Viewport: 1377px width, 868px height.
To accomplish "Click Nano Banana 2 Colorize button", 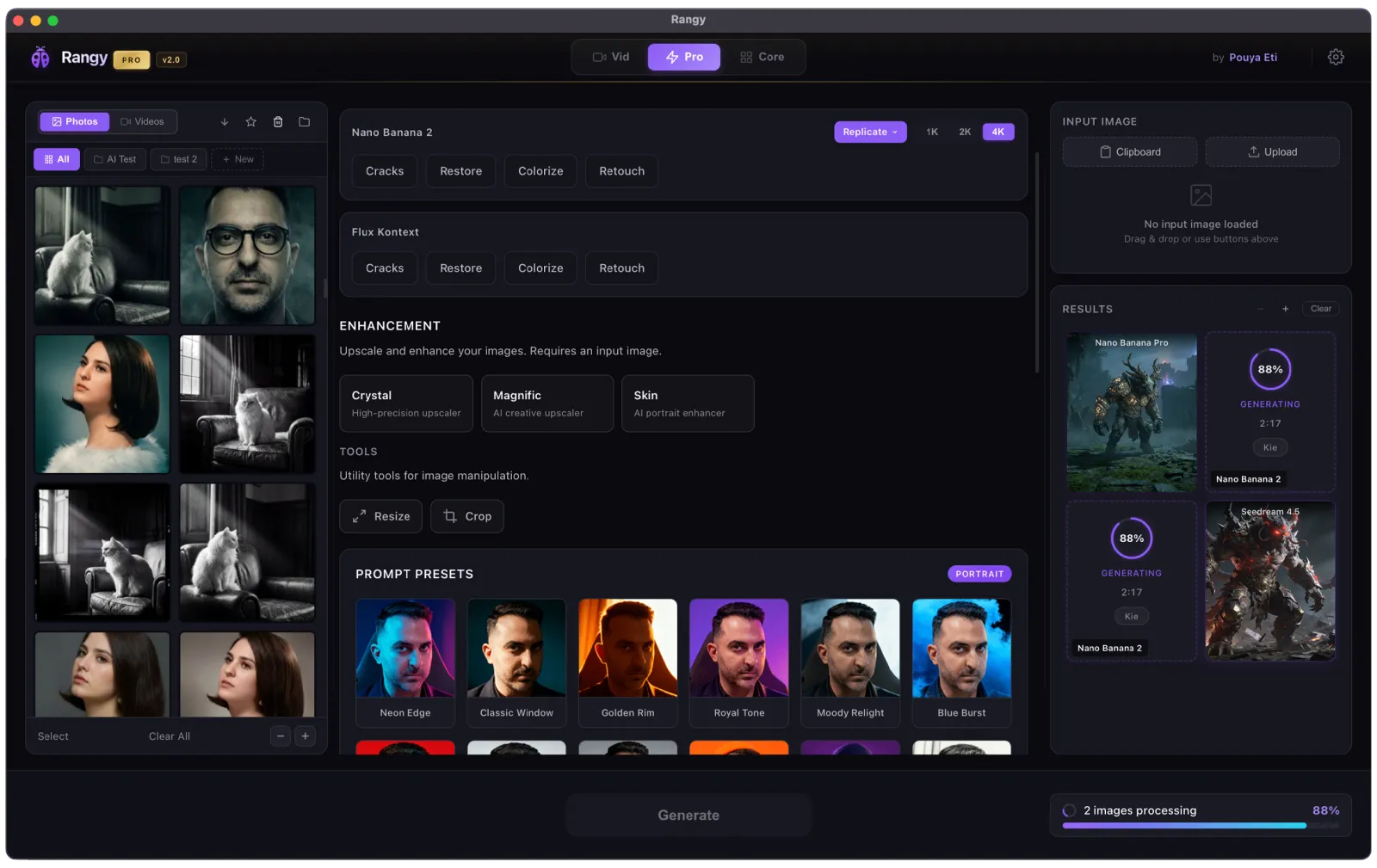I will click(x=540, y=171).
